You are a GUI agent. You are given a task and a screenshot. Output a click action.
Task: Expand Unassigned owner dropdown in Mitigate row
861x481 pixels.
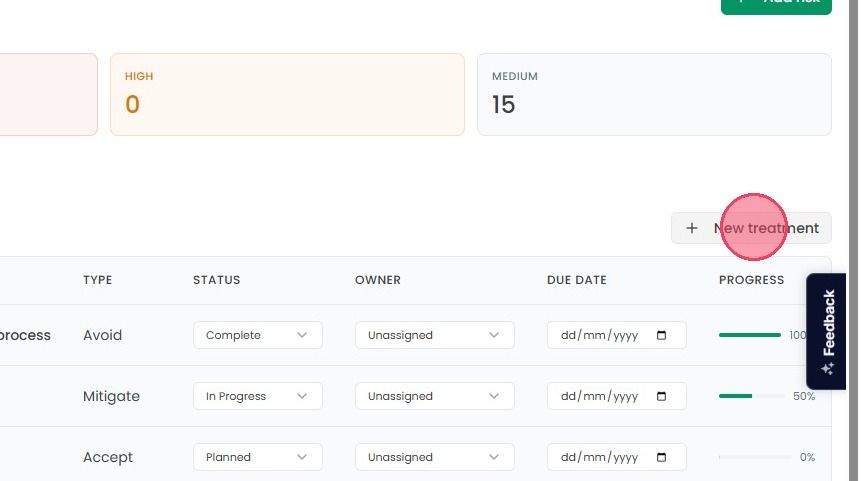[434, 396]
